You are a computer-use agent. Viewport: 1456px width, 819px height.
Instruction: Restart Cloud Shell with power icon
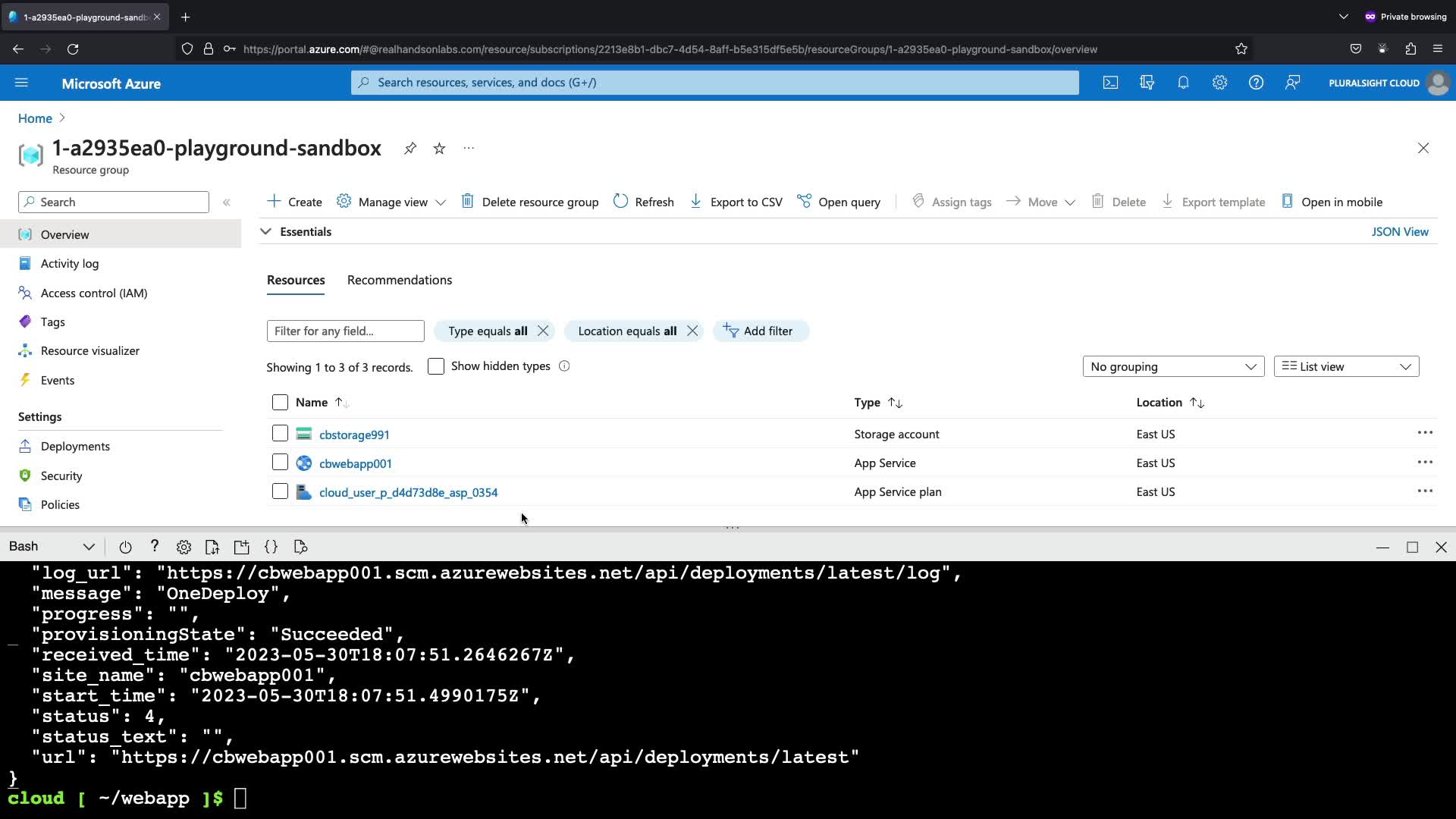(125, 547)
